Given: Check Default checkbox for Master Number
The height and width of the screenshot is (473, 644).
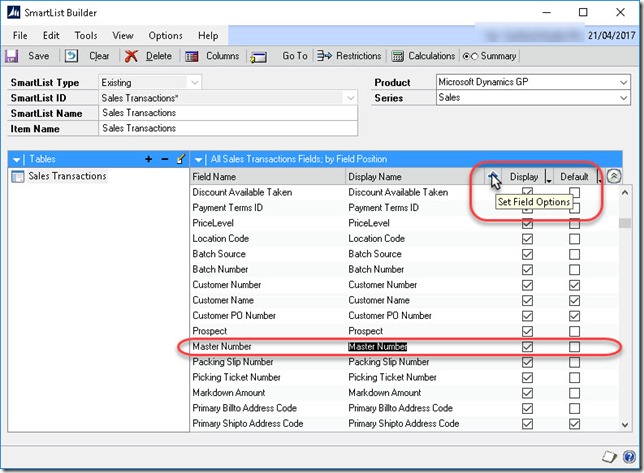Looking at the screenshot, I should [575, 347].
